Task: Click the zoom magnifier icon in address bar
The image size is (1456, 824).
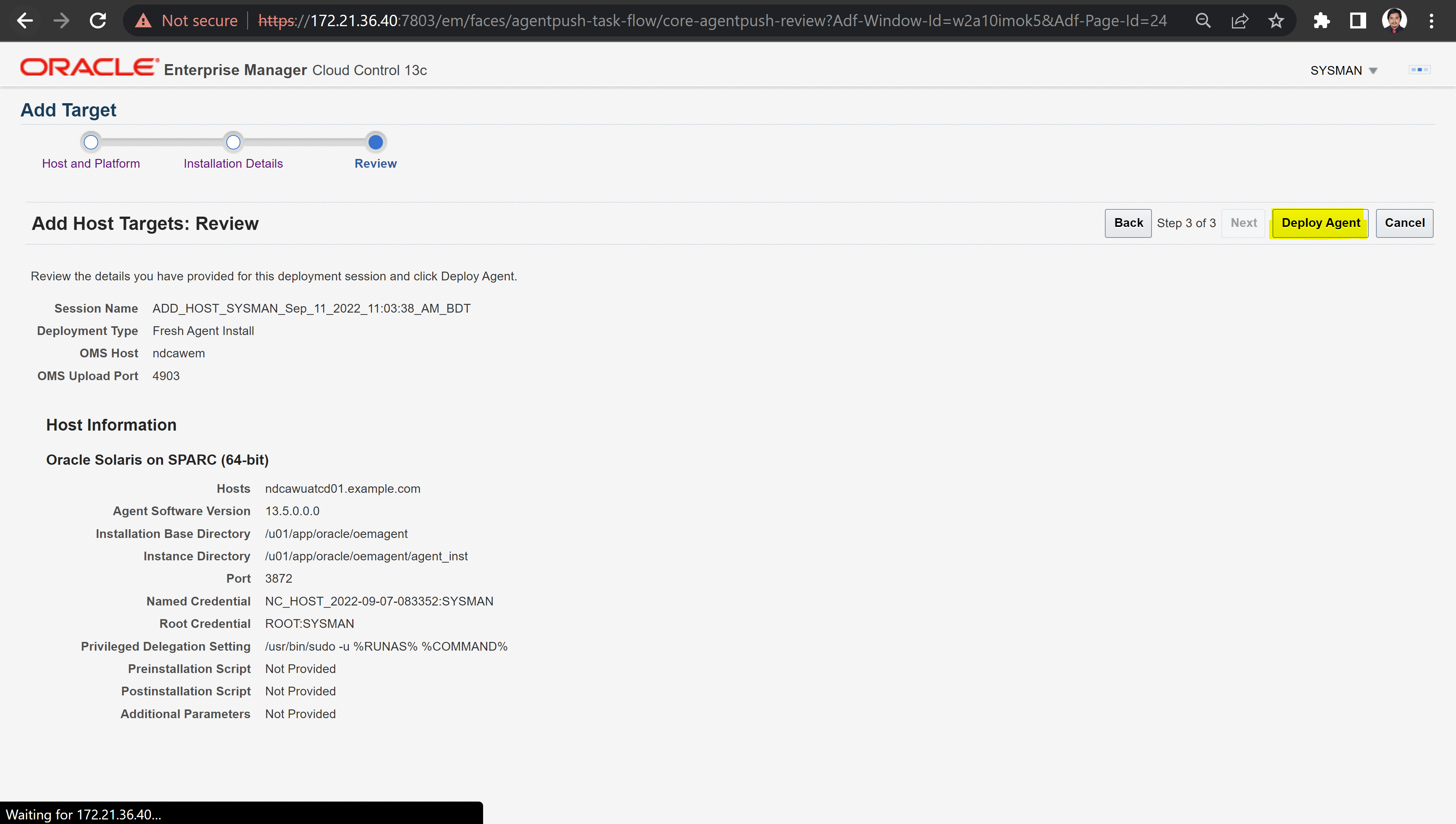Action: pyautogui.click(x=1203, y=21)
